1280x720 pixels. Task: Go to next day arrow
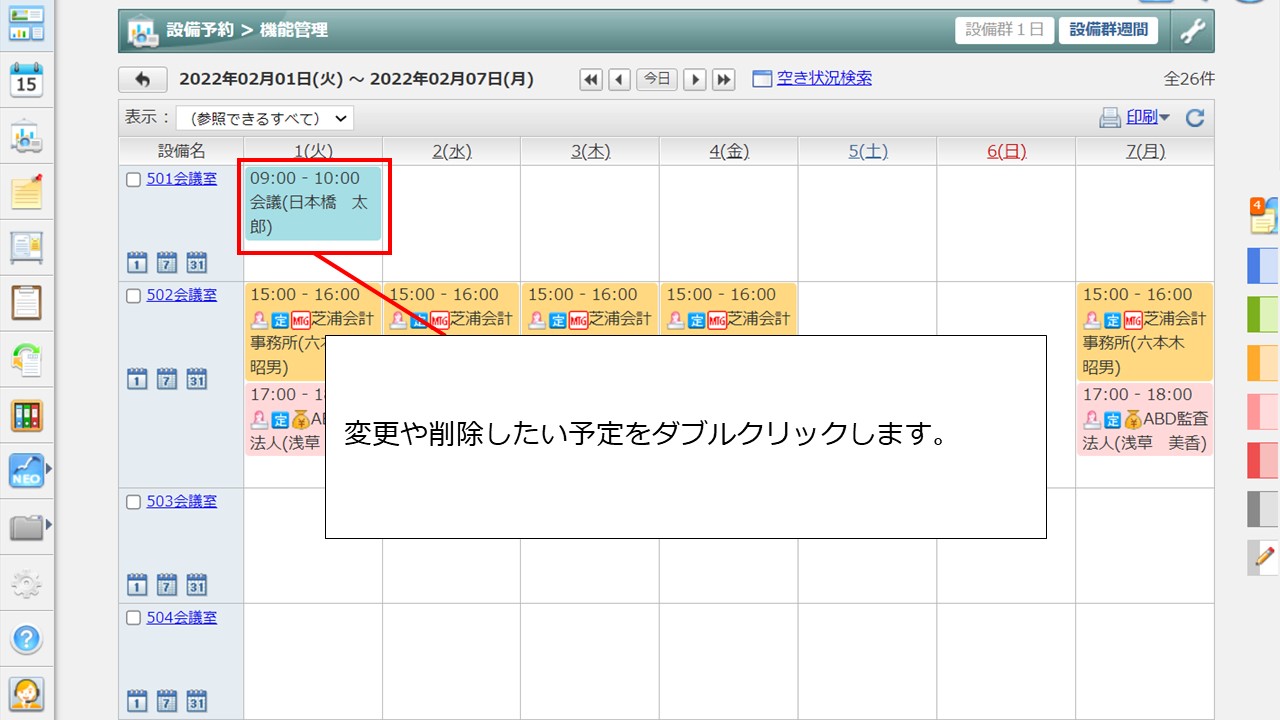(694, 79)
